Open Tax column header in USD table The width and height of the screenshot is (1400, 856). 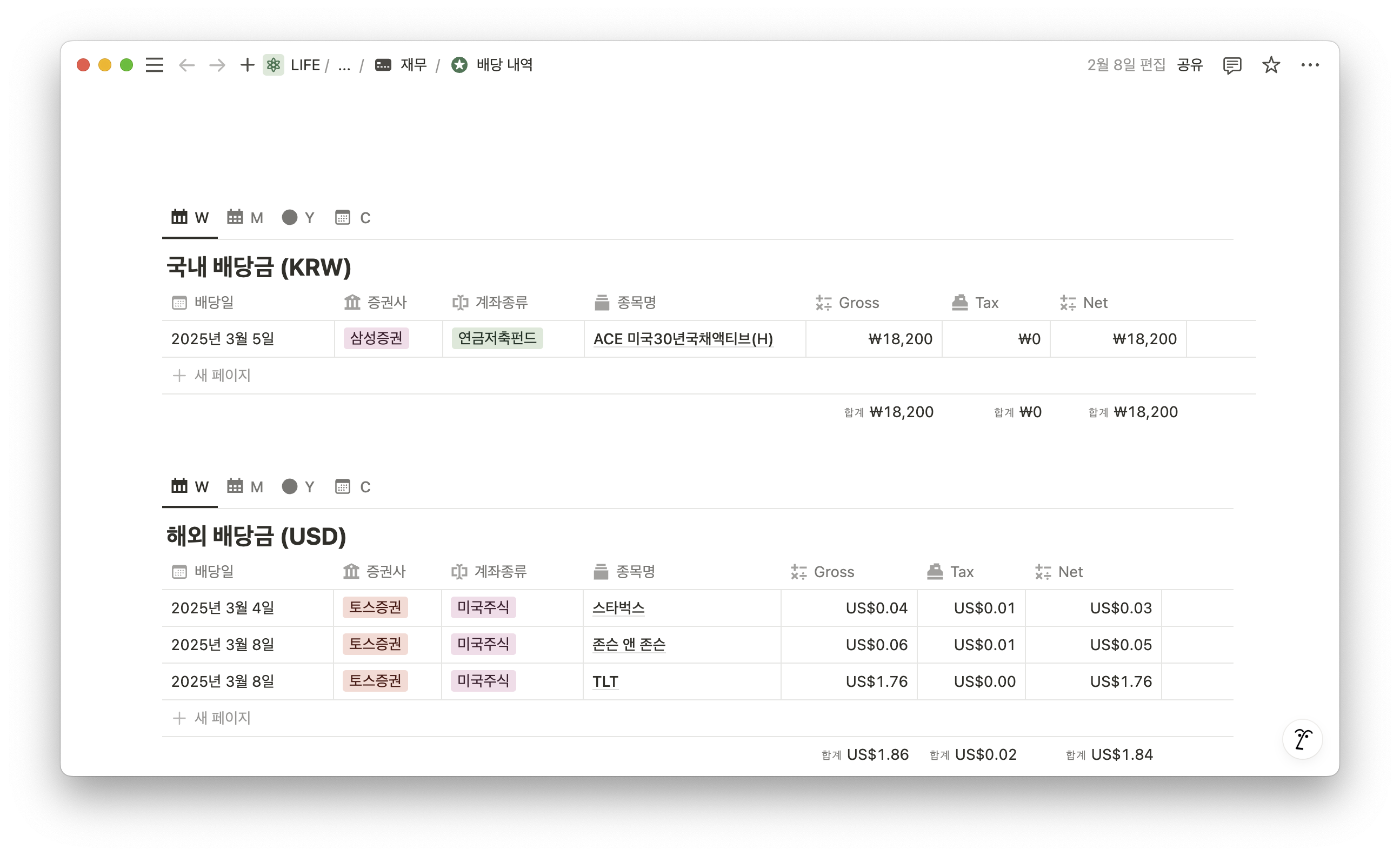962,571
